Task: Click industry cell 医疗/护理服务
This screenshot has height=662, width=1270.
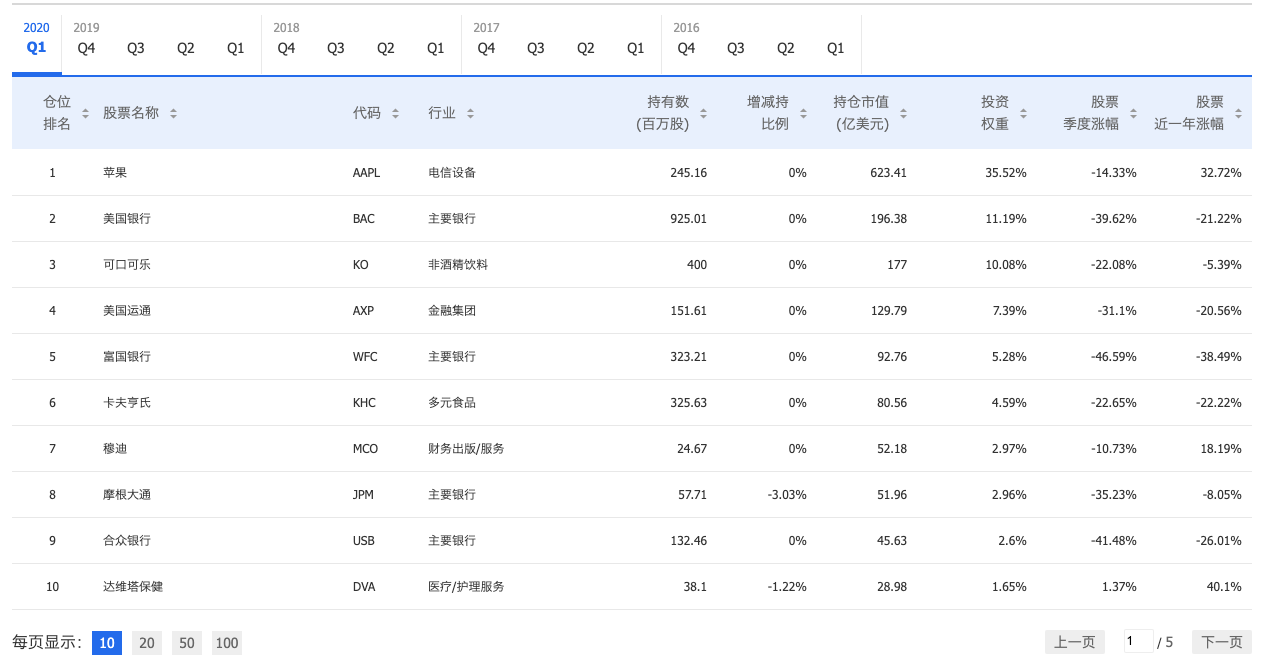Action: tap(466, 587)
